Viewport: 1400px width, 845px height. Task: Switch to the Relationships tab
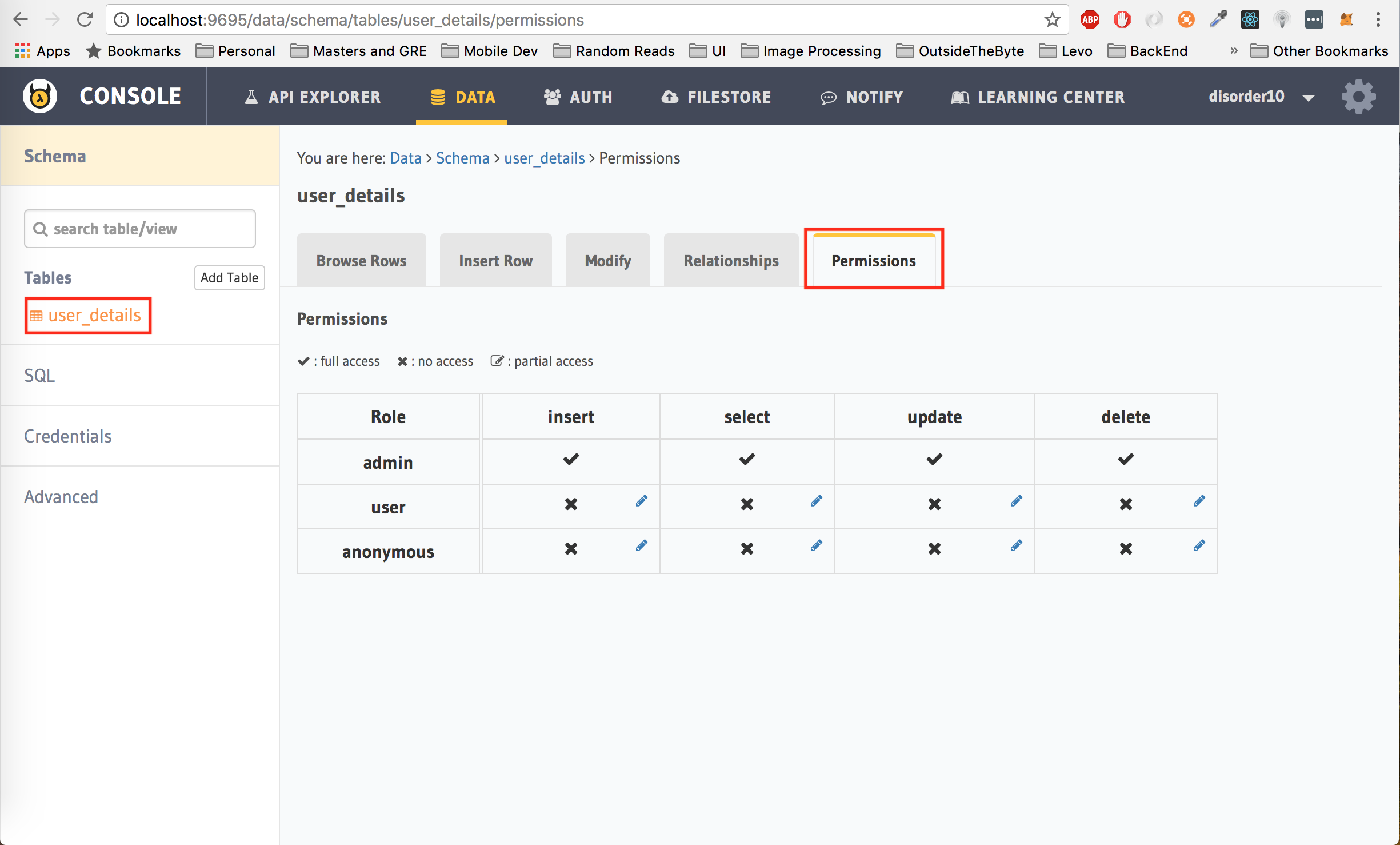[x=730, y=261]
